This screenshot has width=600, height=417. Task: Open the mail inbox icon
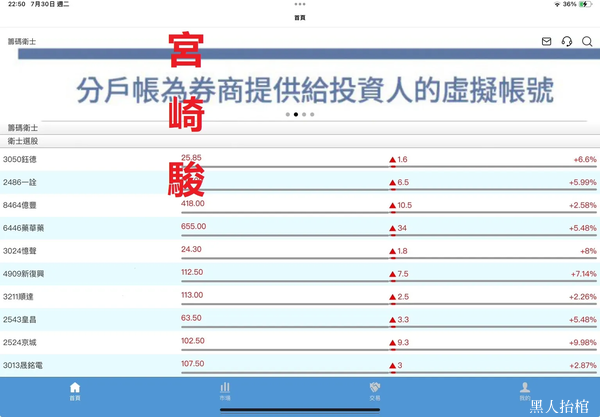pyautogui.click(x=546, y=41)
